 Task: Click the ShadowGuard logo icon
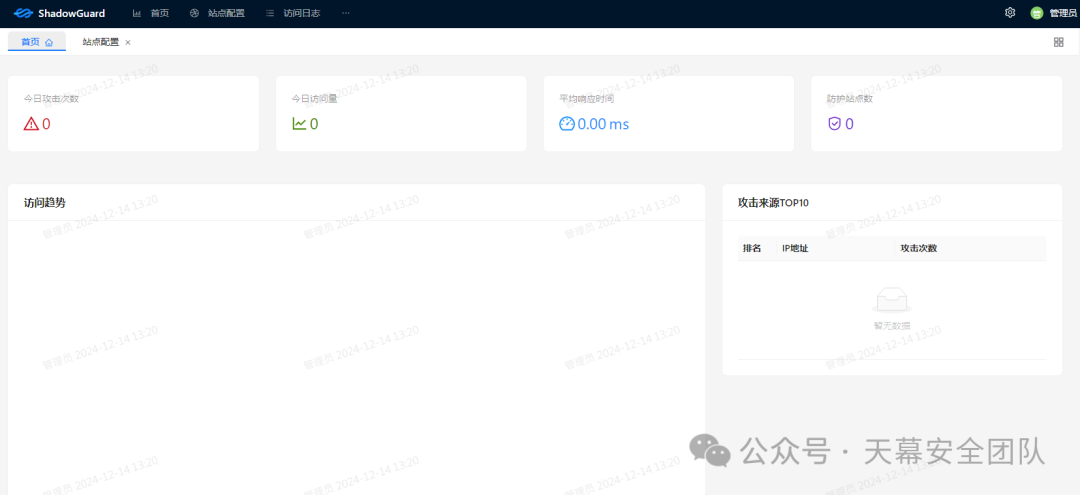22,13
